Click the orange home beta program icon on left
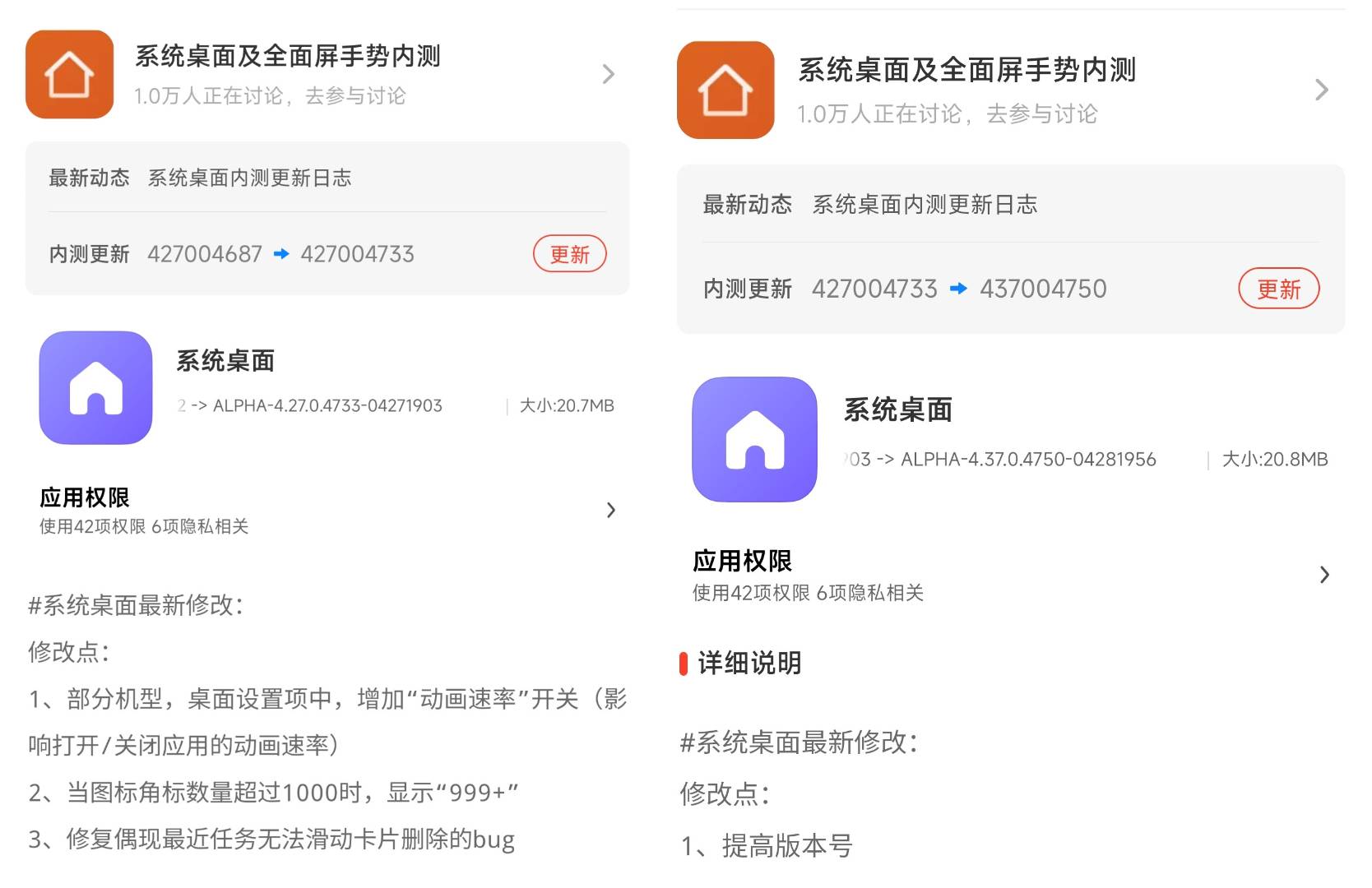This screenshot has width=1372, height=888. pyautogui.click(x=69, y=74)
